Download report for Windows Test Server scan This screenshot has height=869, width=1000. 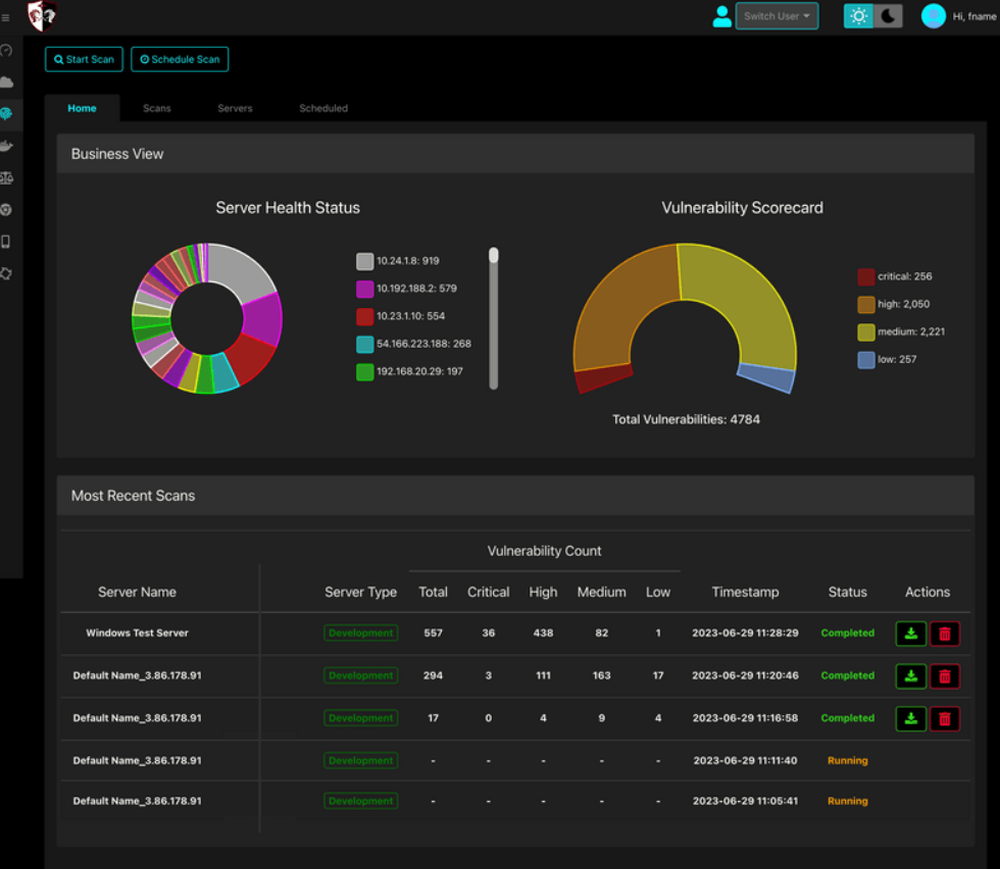(911, 634)
